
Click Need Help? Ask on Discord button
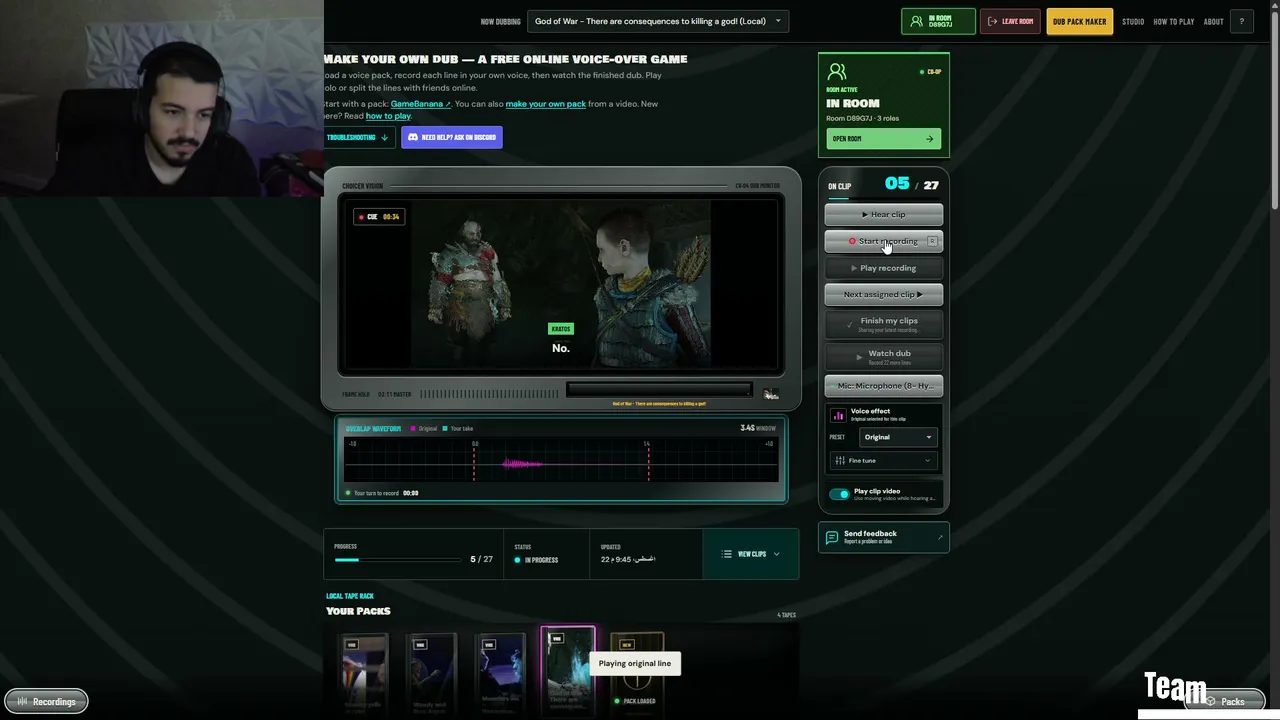click(452, 137)
